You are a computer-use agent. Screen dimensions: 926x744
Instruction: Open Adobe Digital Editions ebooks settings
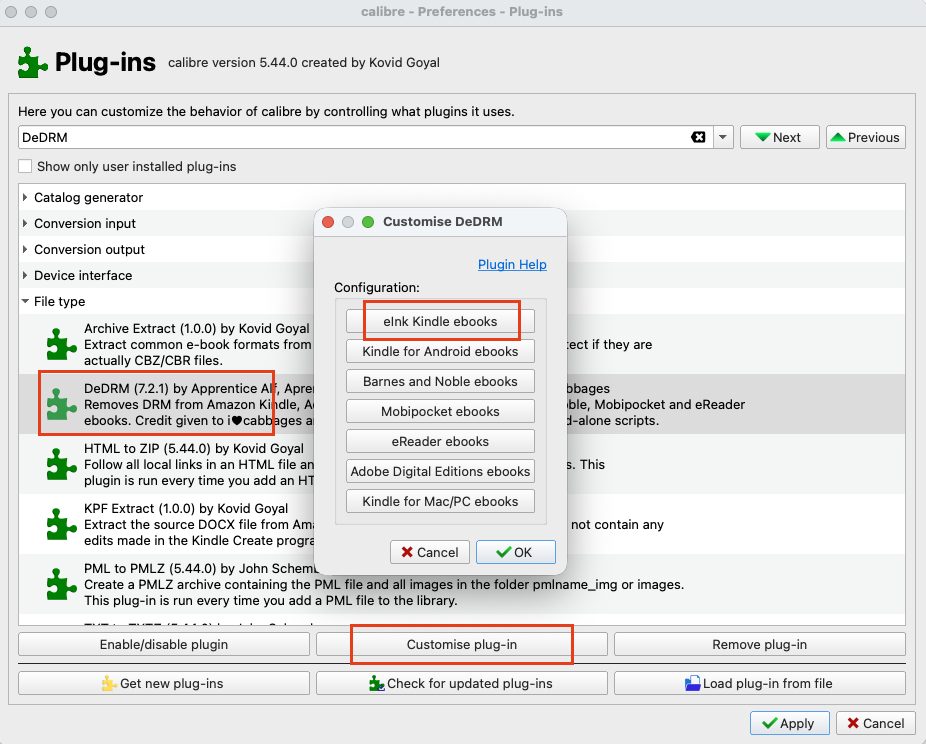coord(440,471)
